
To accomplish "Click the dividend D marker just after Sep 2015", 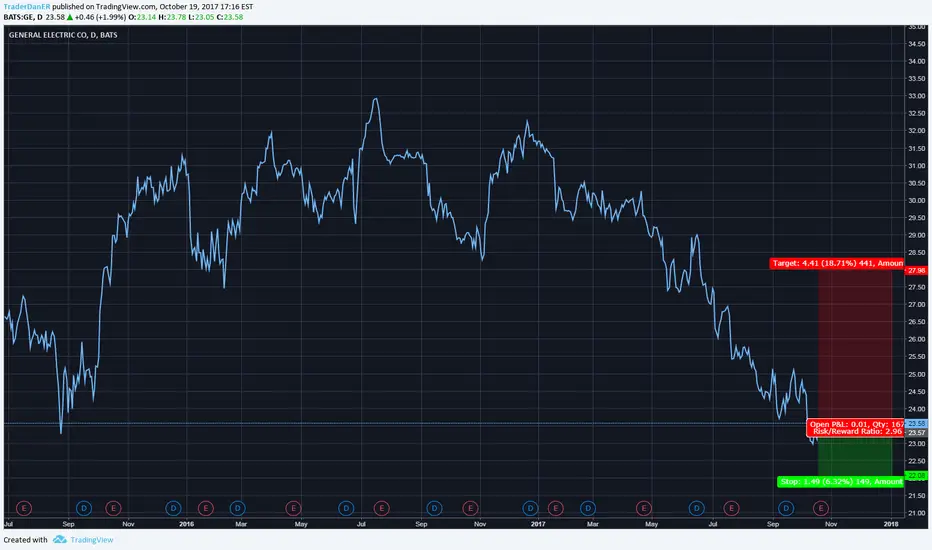I will pos(84,508).
